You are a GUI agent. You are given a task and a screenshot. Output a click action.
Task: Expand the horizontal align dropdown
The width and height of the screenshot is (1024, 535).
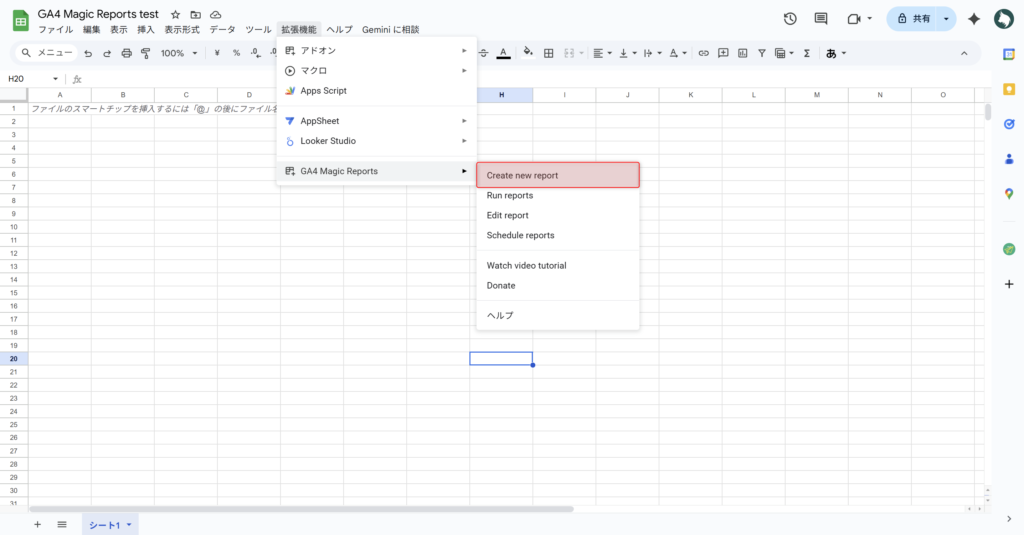[609, 54]
